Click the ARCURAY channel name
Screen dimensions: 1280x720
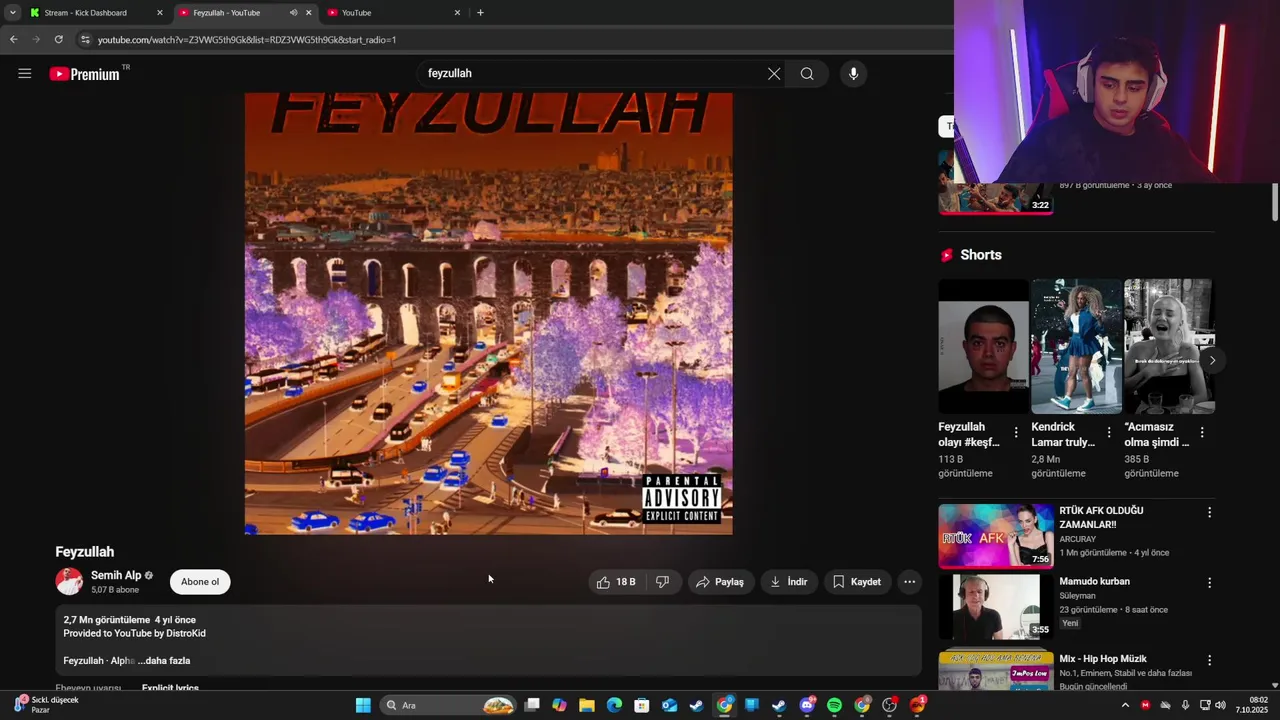point(1078,539)
